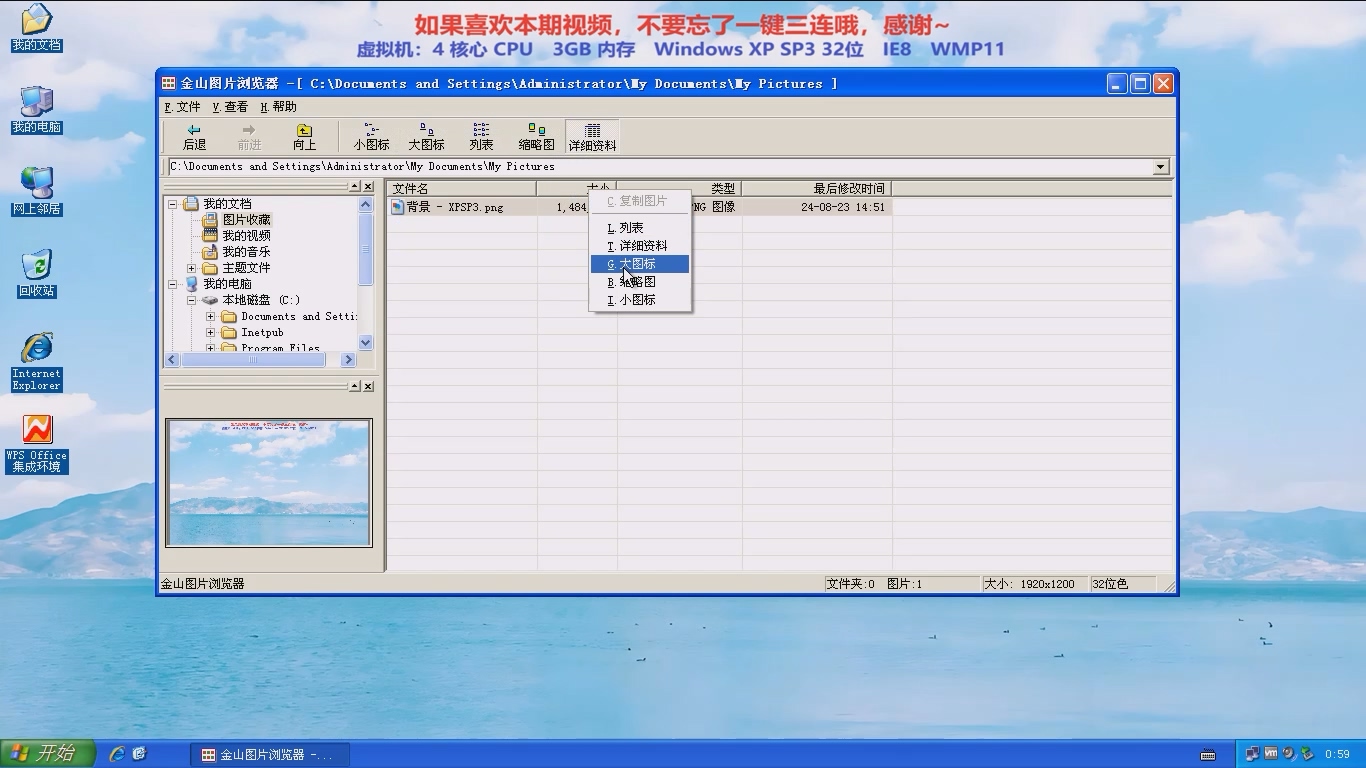Select 主题文件 folder in the tree

(x=246, y=268)
